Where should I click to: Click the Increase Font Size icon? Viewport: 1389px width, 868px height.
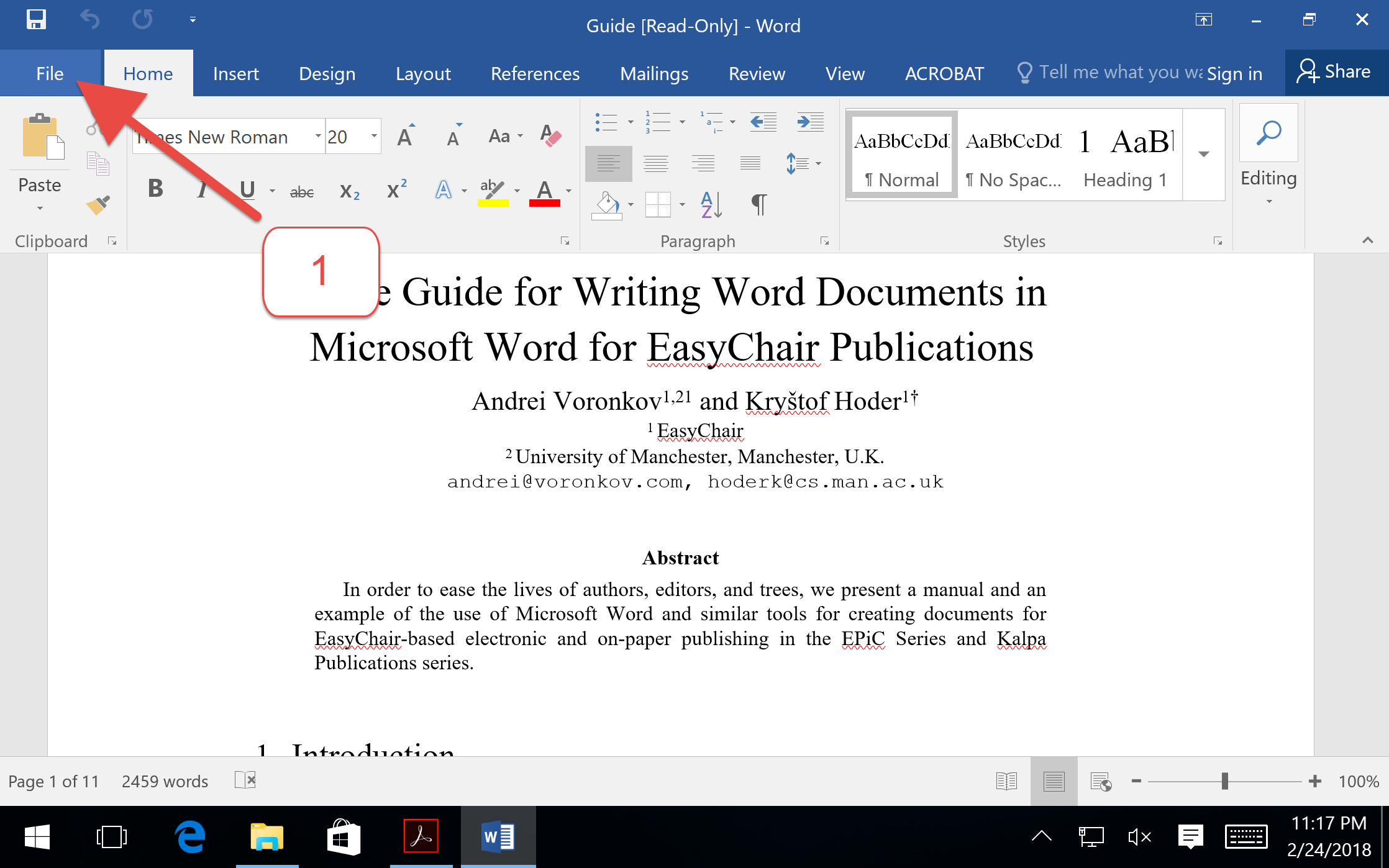pyautogui.click(x=406, y=135)
